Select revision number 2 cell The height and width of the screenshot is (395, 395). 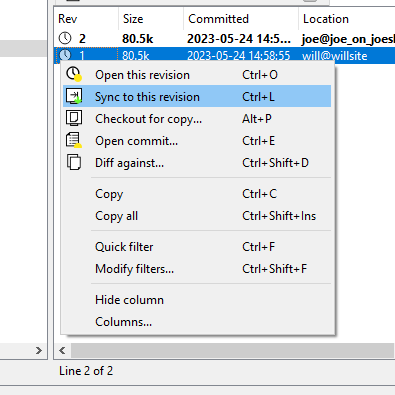click(82, 39)
